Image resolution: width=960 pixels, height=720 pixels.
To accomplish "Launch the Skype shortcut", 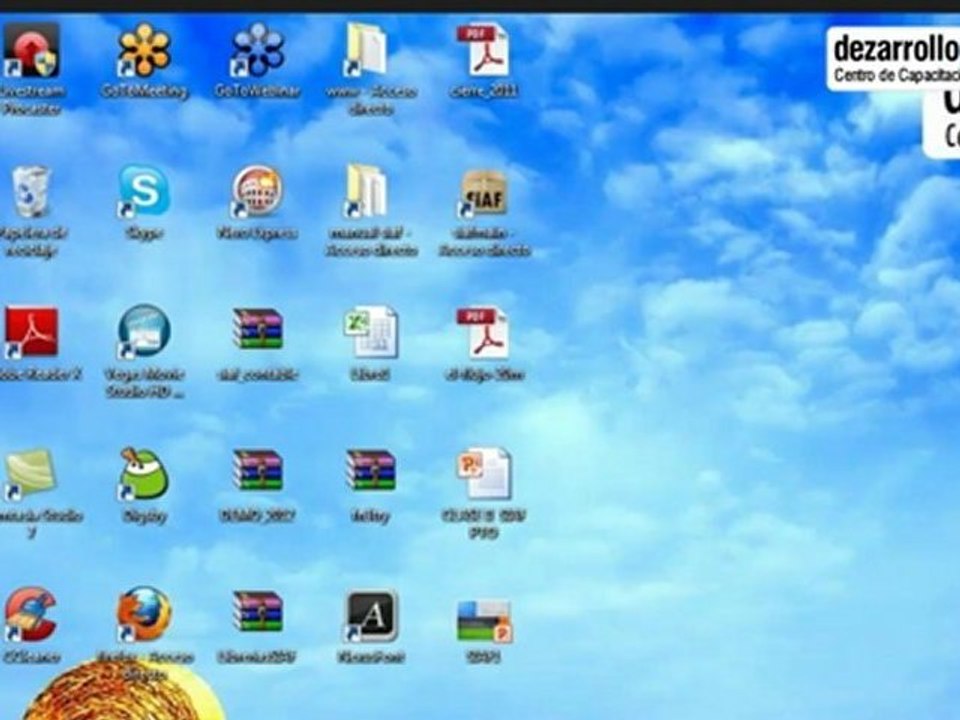I will coord(144,192).
